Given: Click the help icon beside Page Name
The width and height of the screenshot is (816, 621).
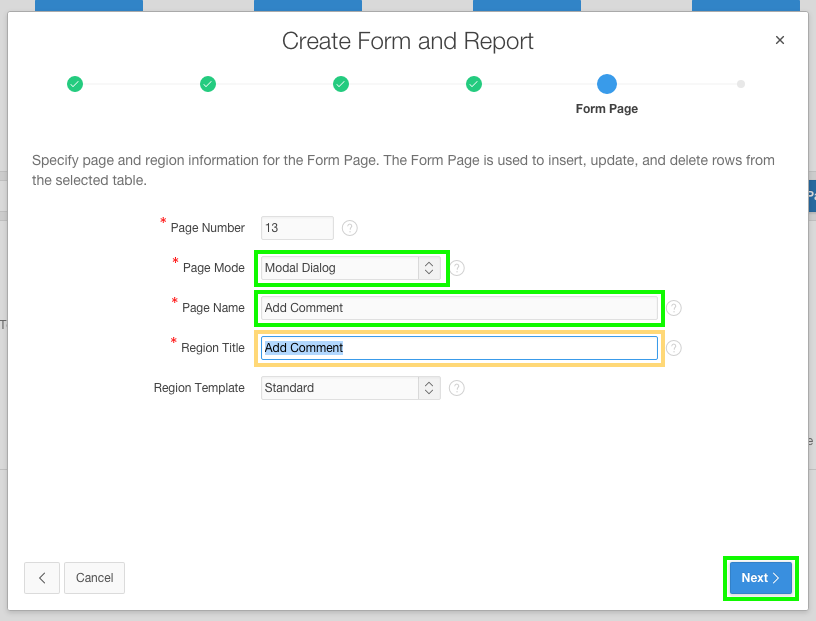Looking at the screenshot, I should pyautogui.click(x=673, y=308).
